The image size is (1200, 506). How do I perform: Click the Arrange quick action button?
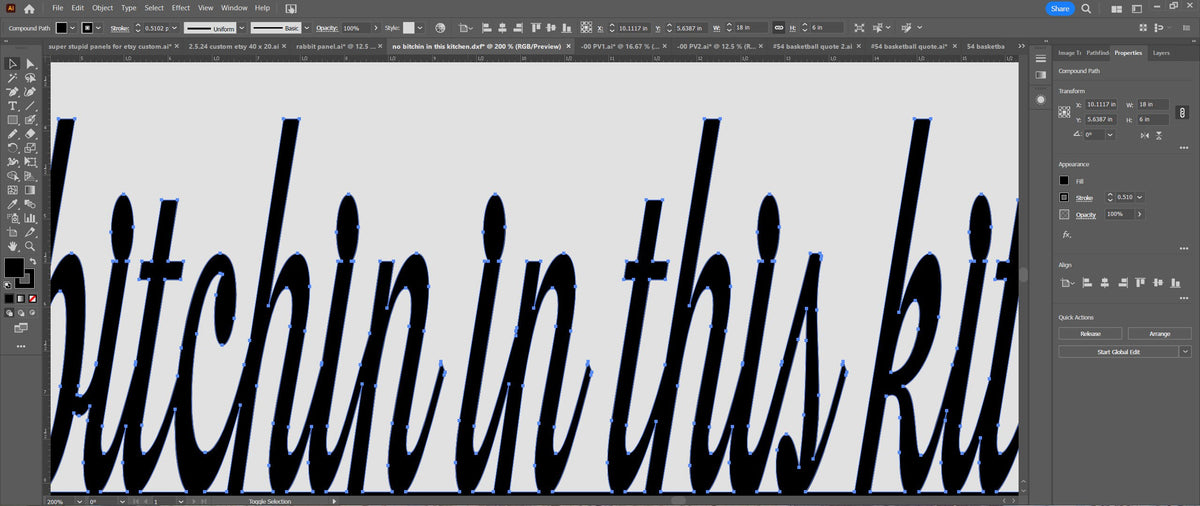click(1159, 334)
